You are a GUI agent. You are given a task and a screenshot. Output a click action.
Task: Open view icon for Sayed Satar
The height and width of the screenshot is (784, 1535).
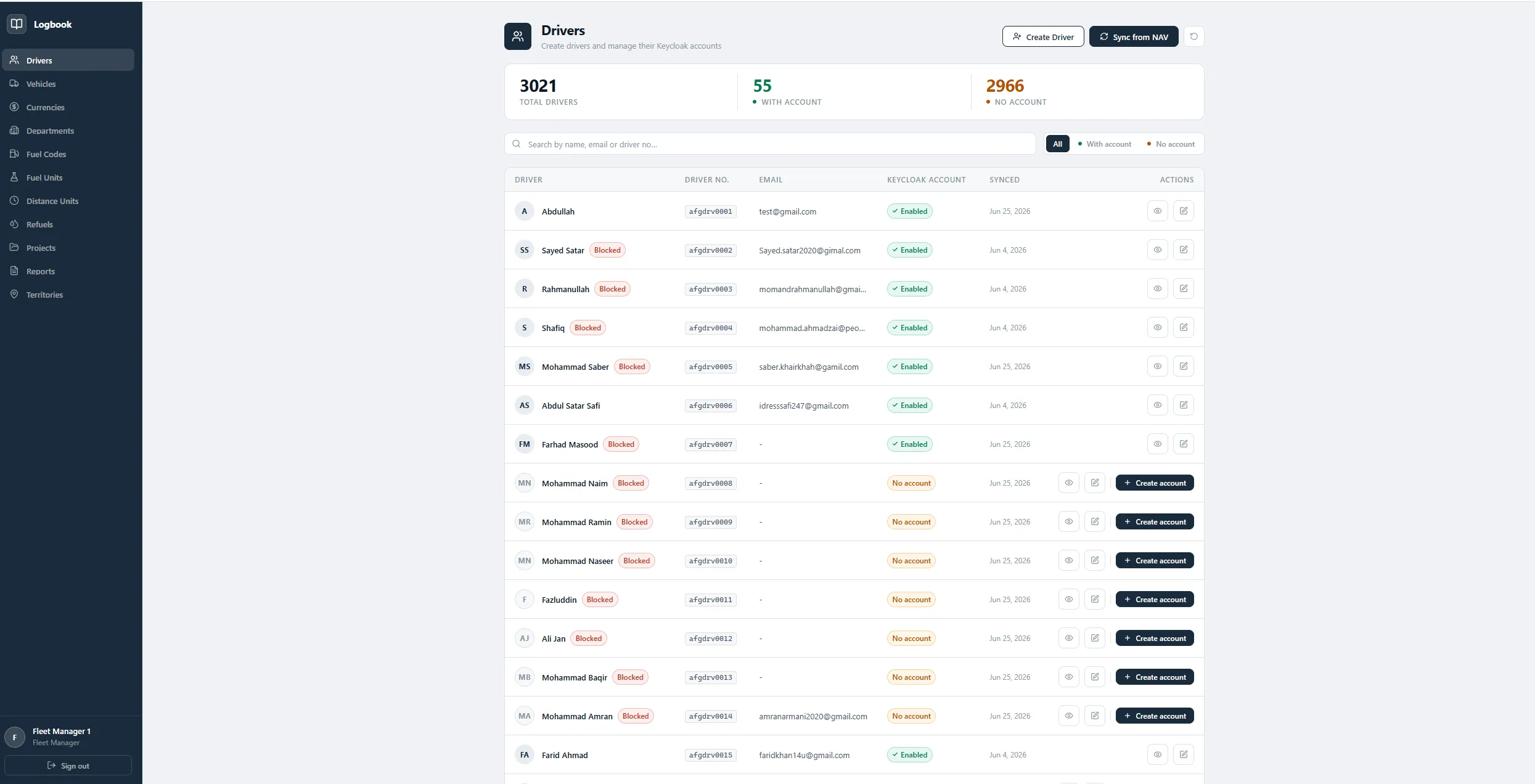point(1157,250)
